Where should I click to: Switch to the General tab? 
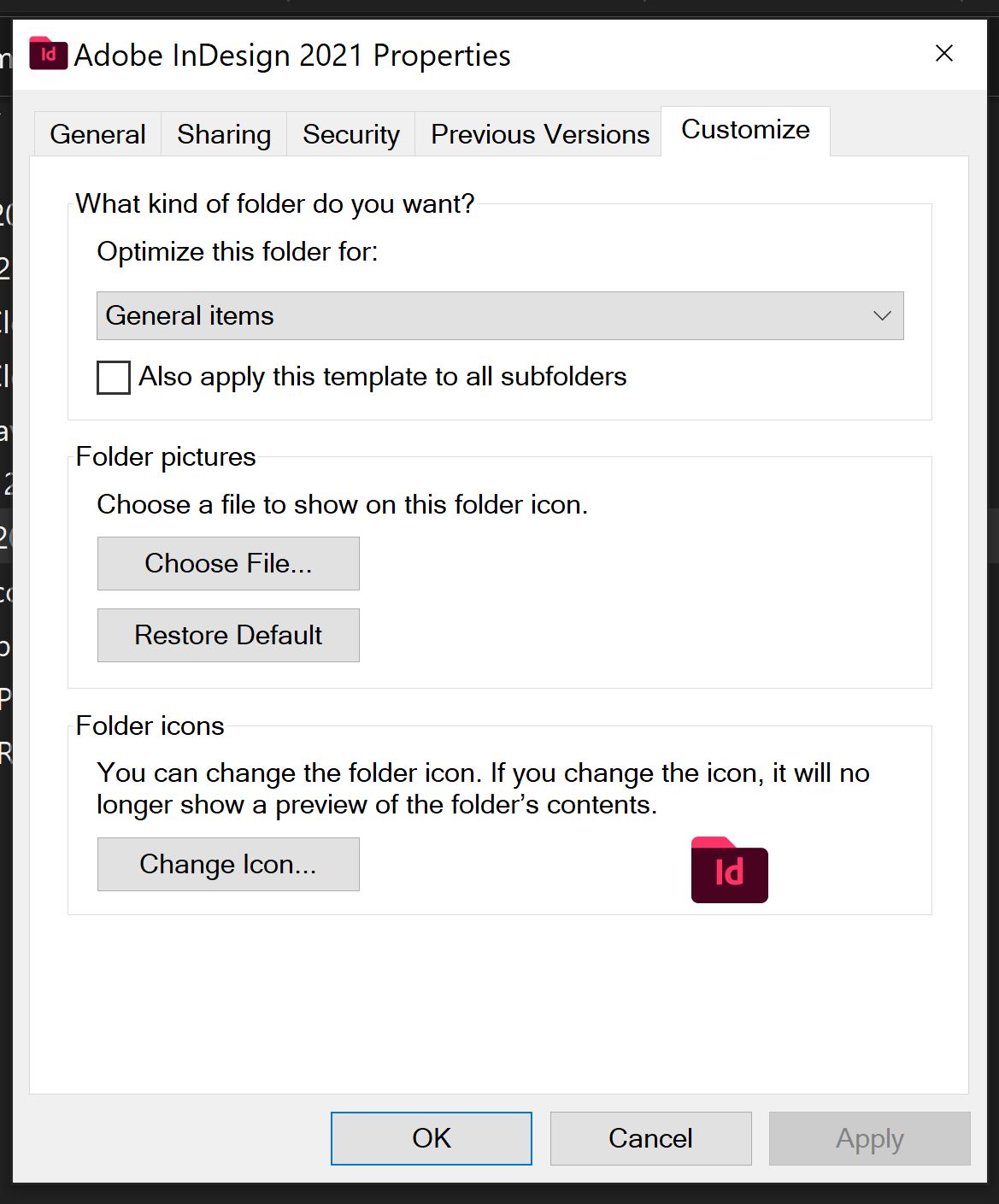pyautogui.click(x=97, y=133)
